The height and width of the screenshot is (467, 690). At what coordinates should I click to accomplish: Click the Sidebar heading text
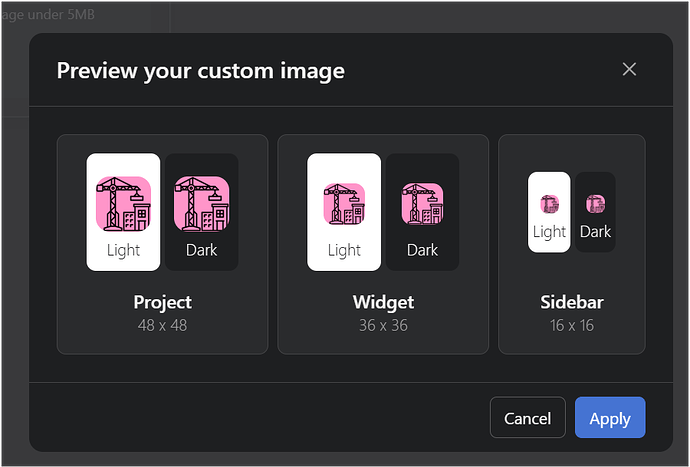(571, 302)
